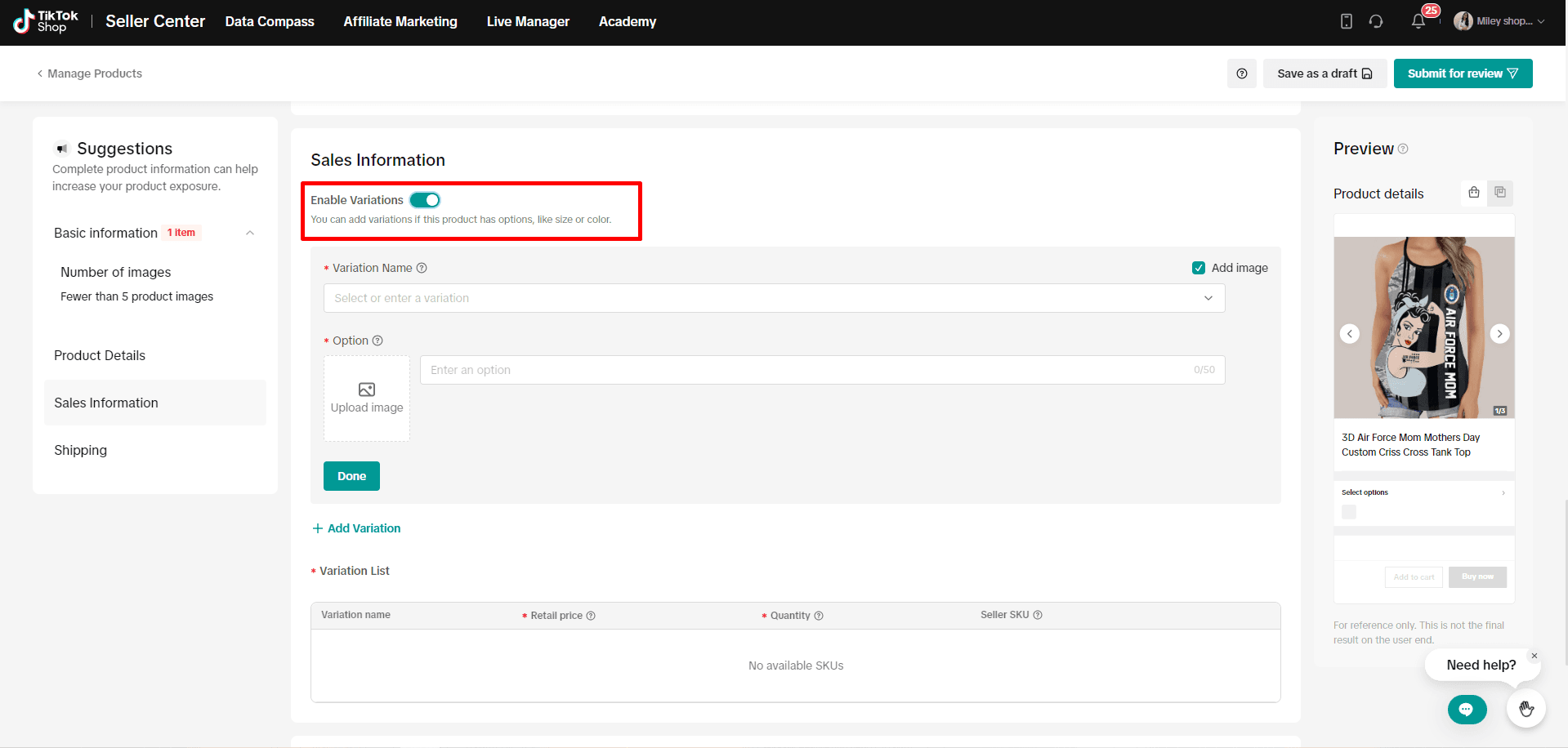Uncheck the Add image checkbox

point(1199,268)
